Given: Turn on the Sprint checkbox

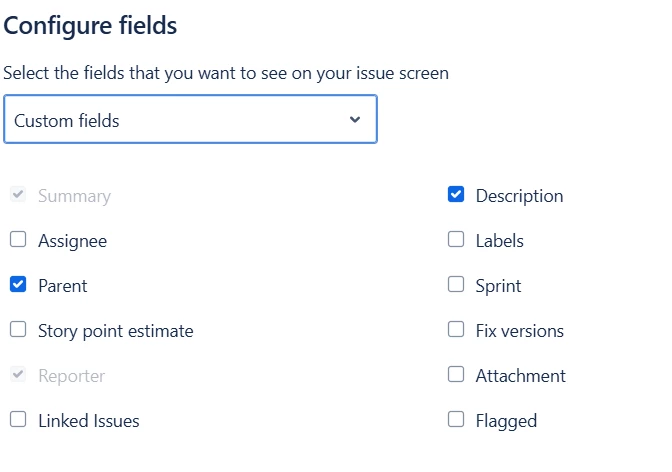Looking at the screenshot, I should pyautogui.click(x=456, y=285).
